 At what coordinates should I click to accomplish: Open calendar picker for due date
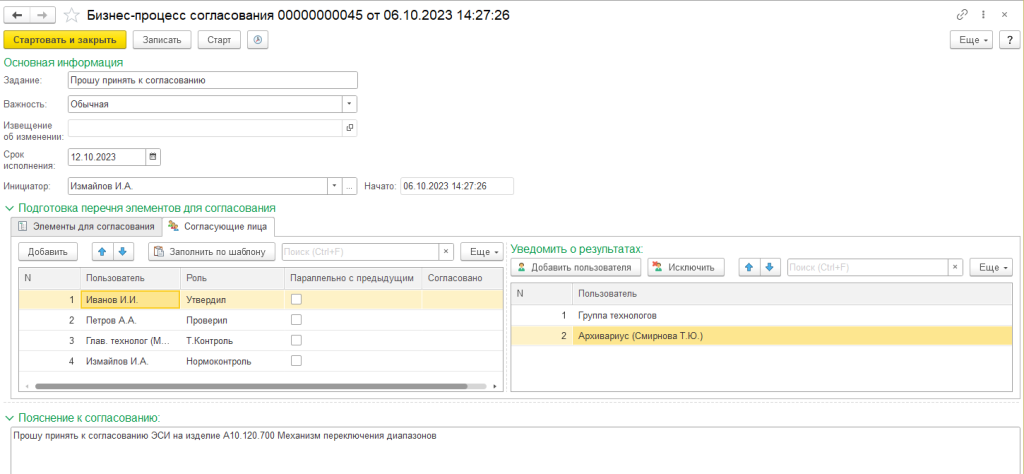(x=153, y=156)
